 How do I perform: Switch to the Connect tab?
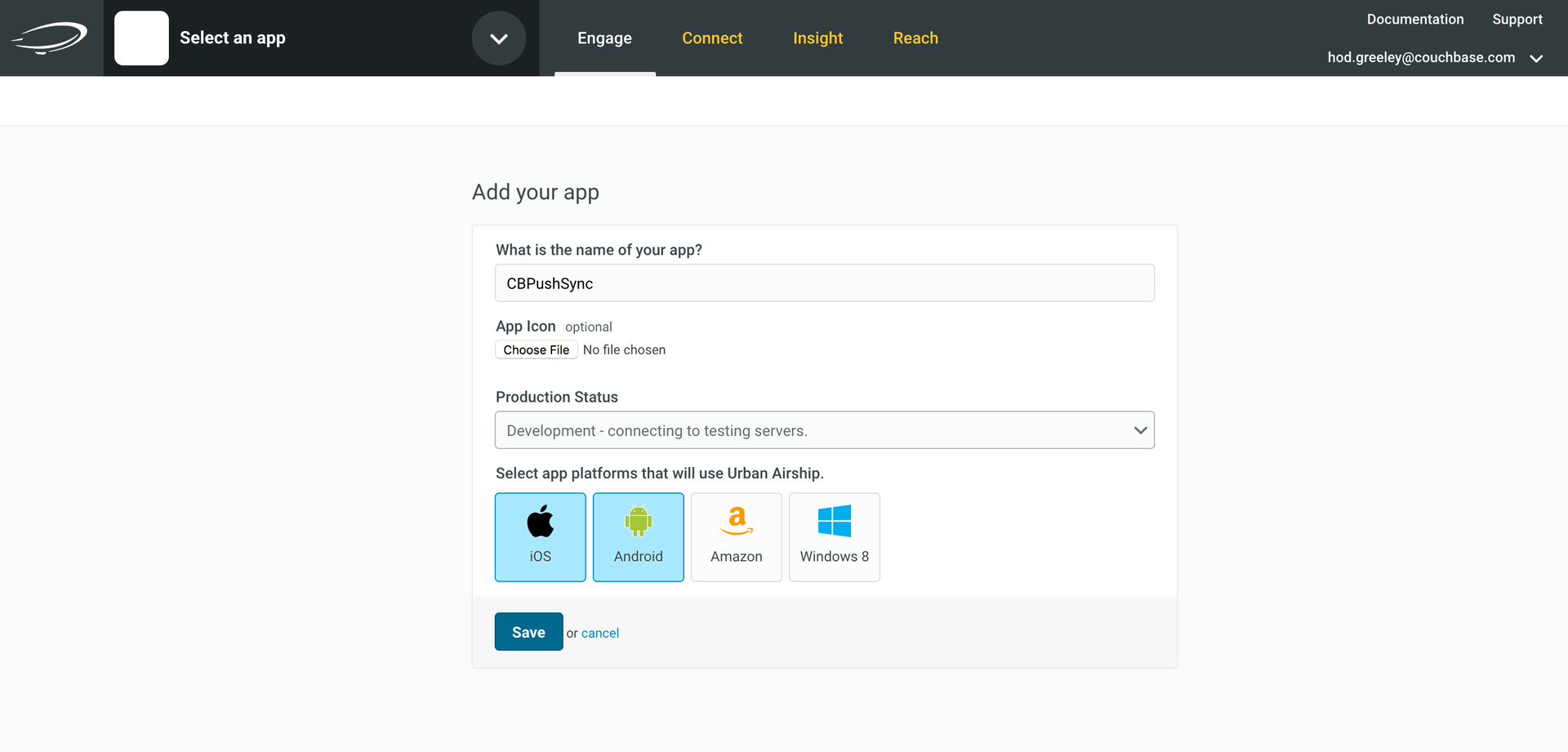[x=712, y=38]
